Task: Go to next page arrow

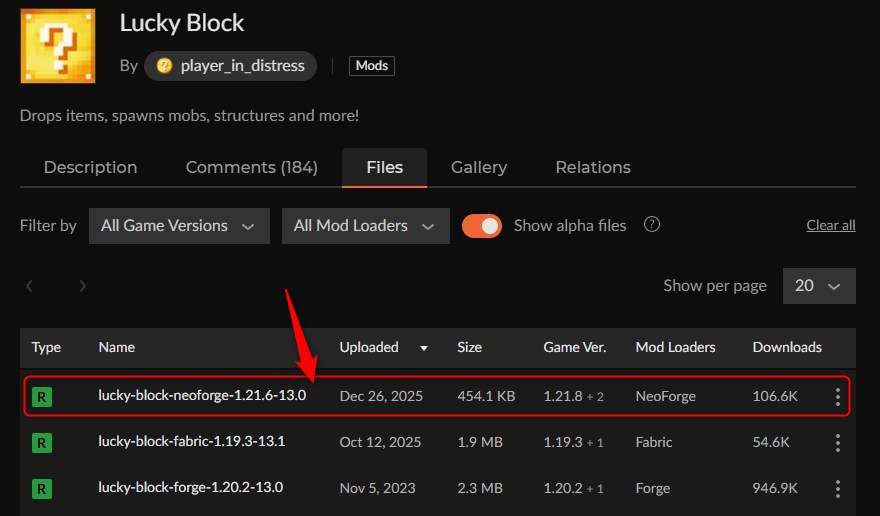Action: click(x=82, y=286)
